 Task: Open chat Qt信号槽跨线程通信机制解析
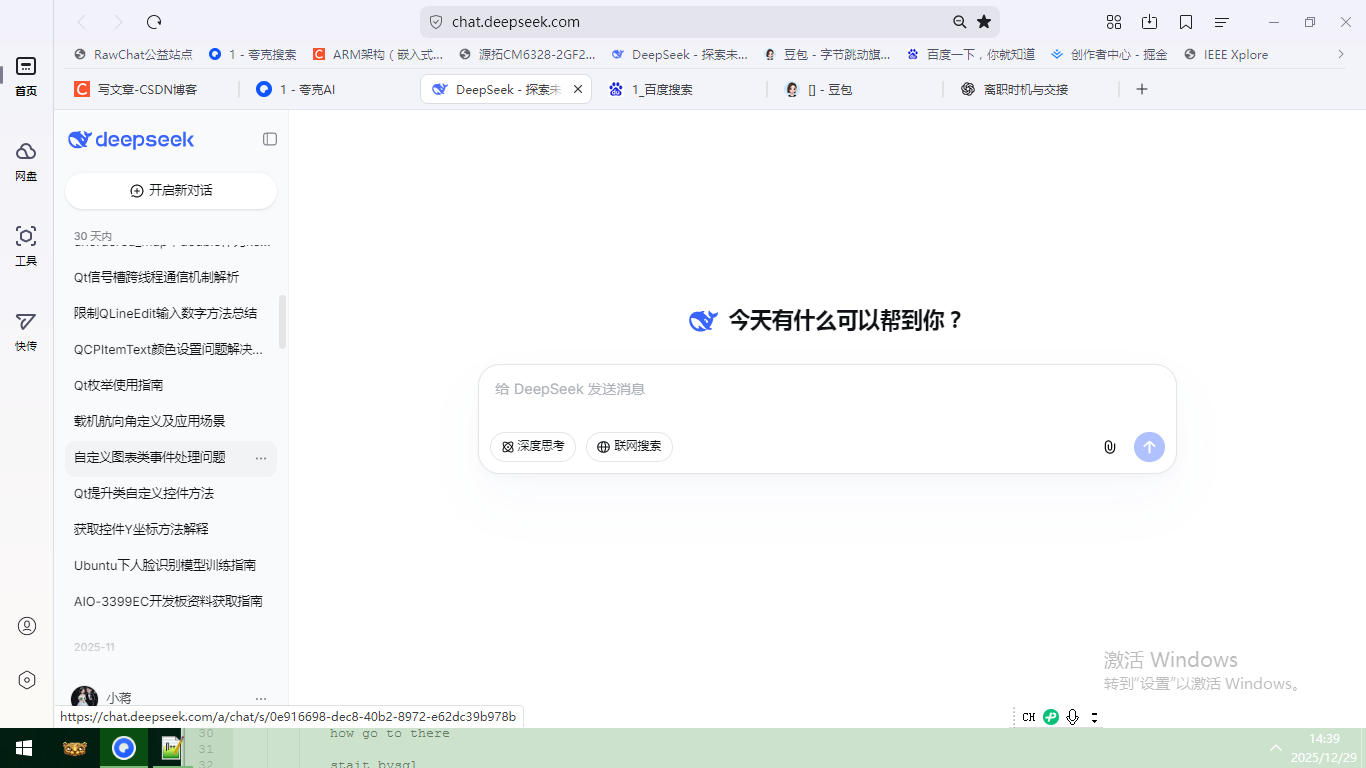coord(171,277)
